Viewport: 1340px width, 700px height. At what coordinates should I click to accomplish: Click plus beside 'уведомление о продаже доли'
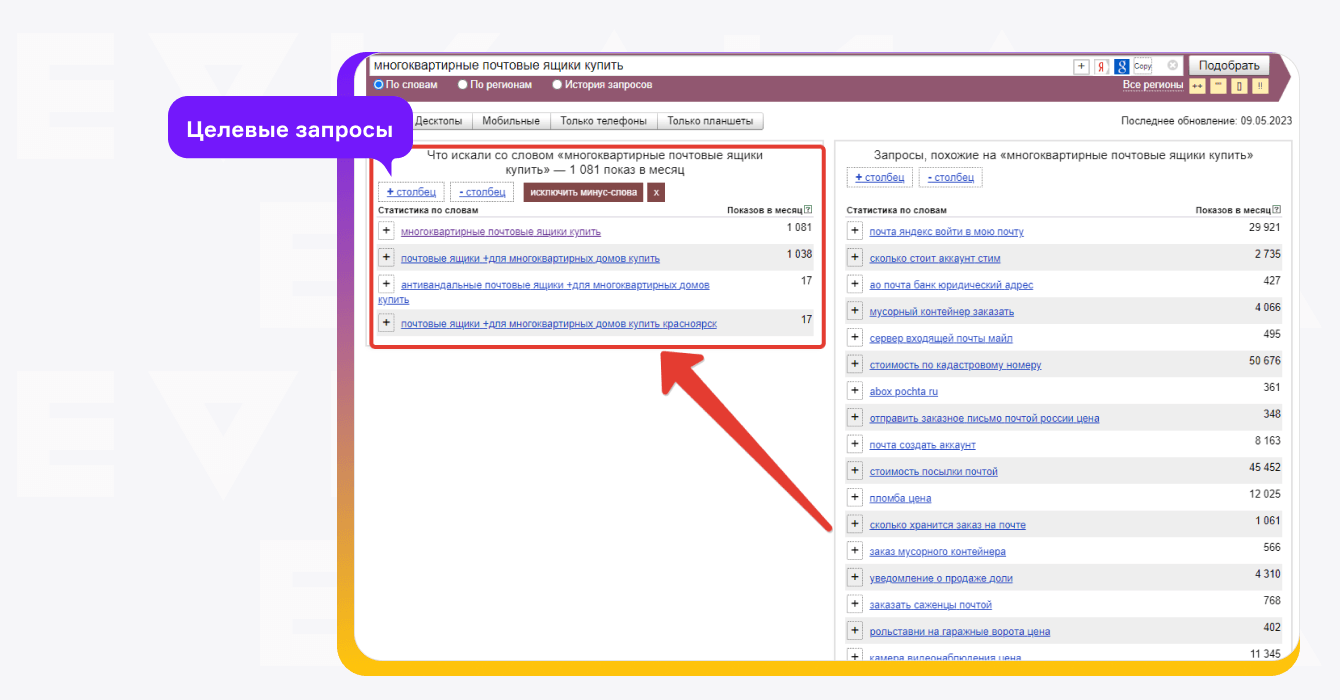(855, 577)
